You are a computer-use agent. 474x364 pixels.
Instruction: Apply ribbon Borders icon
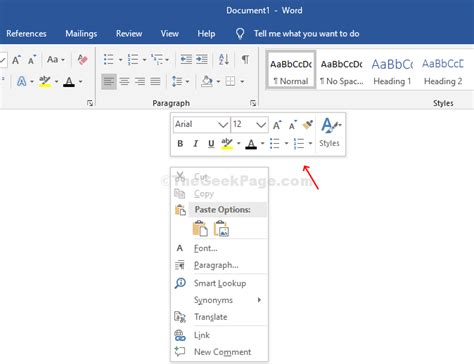[230, 81]
